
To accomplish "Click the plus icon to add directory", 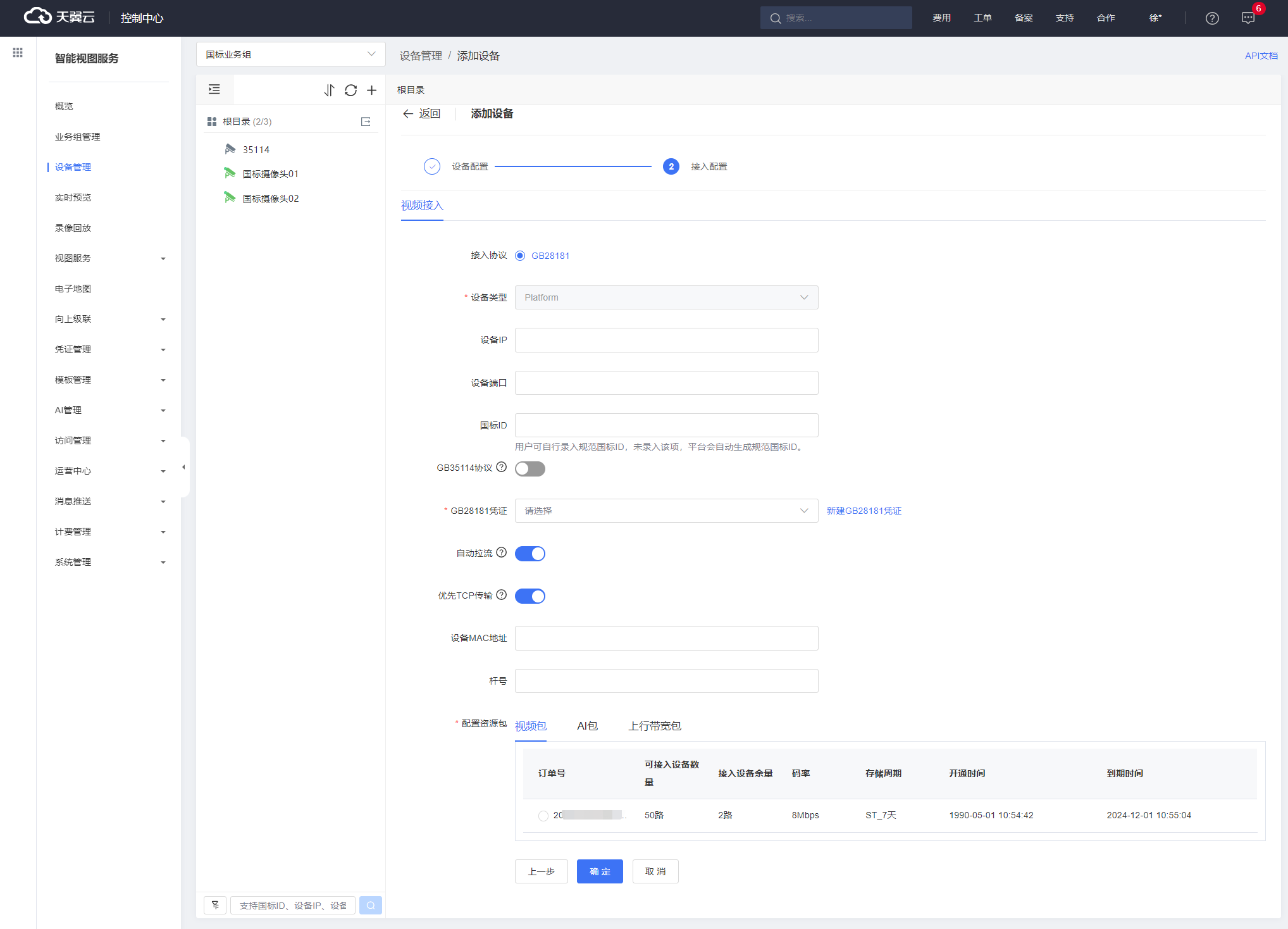I will pyautogui.click(x=372, y=90).
